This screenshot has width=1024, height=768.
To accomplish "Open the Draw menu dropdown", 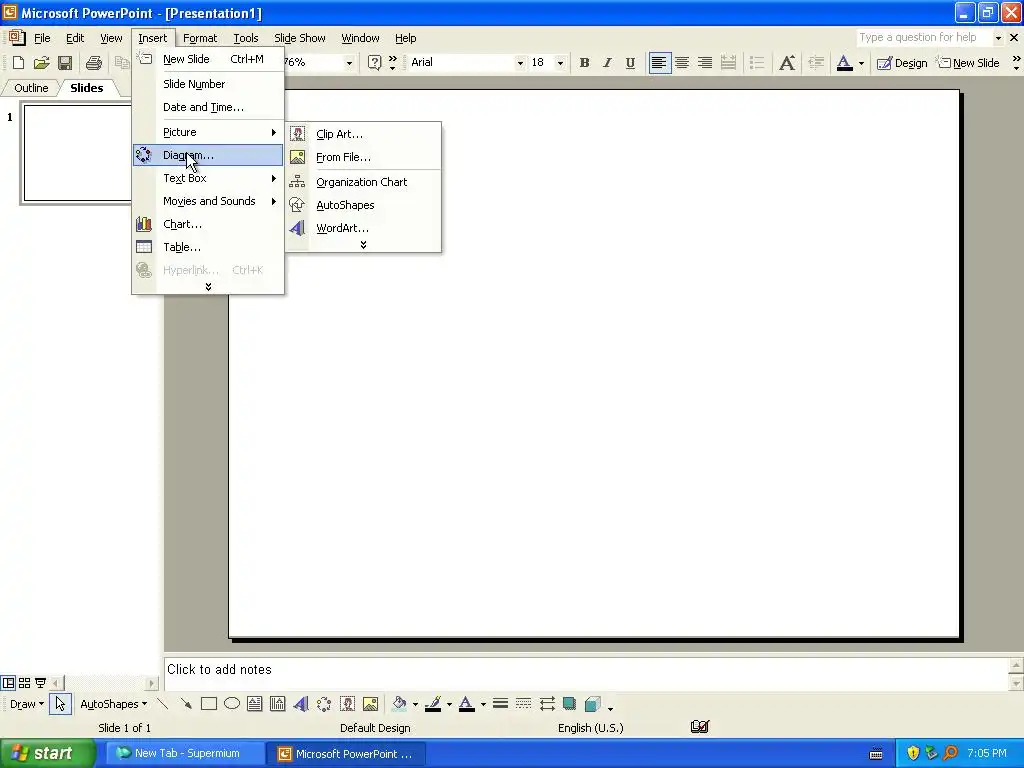I will tap(27, 704).
